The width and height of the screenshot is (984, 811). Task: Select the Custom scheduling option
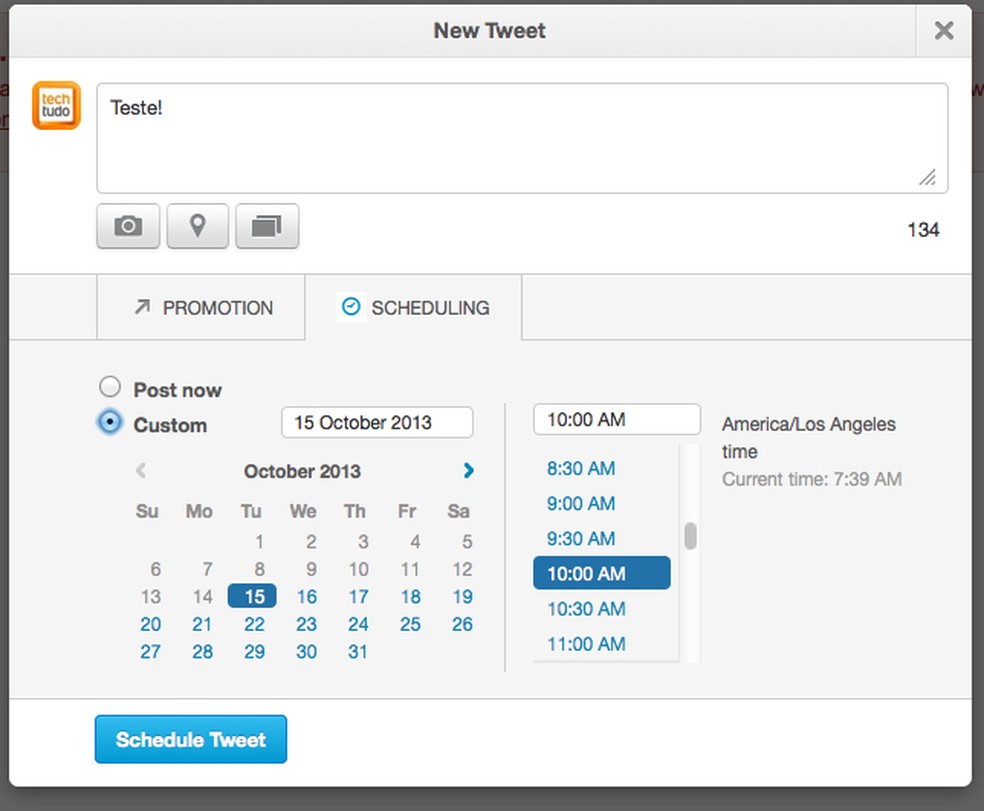point(110,422)
